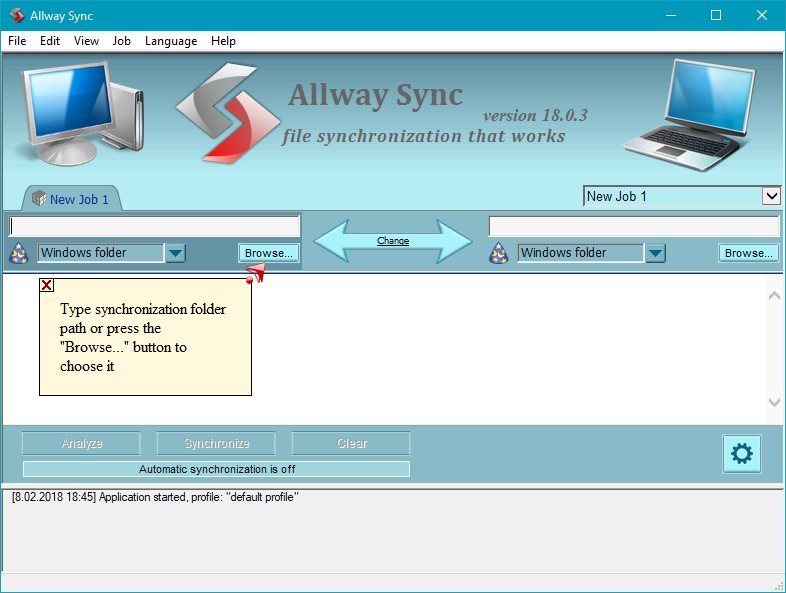
Task: Click the left Browse... button
Action: click(269, 253)
